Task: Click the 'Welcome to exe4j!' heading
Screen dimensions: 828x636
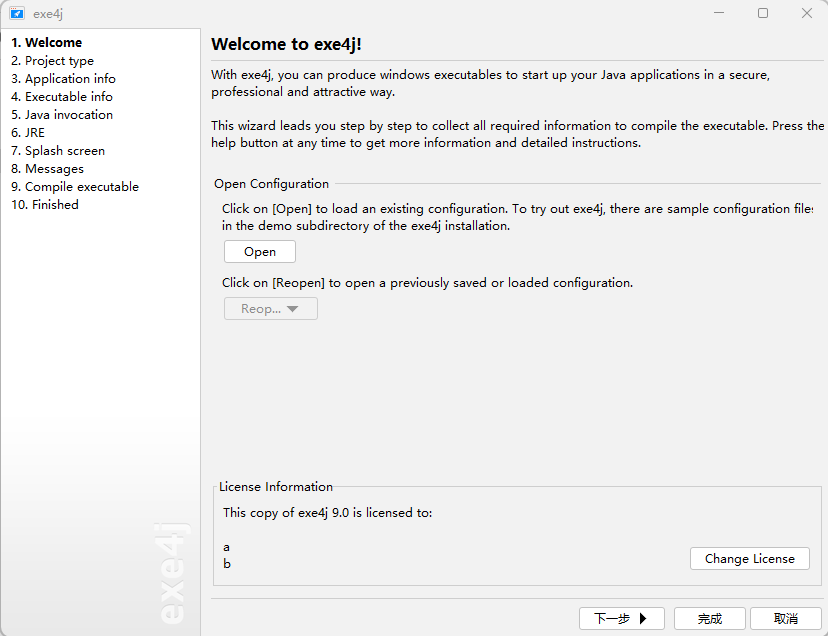Action: pyautogui.click(x=286, y=44)
